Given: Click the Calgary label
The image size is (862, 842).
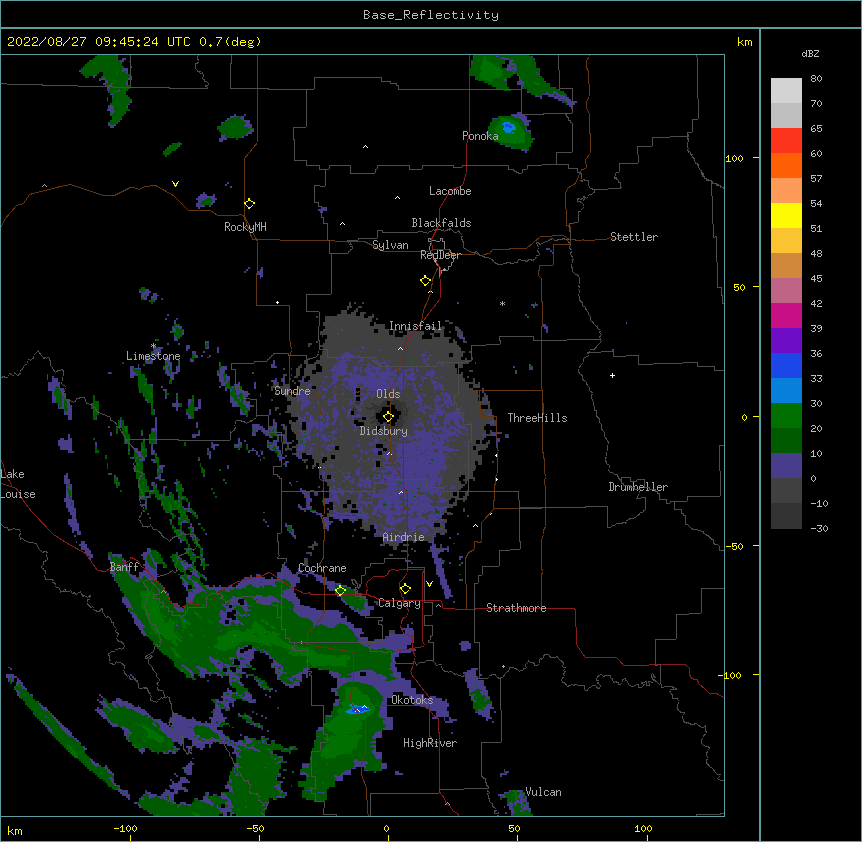Looking at the screenshot, I should (399, 603).
